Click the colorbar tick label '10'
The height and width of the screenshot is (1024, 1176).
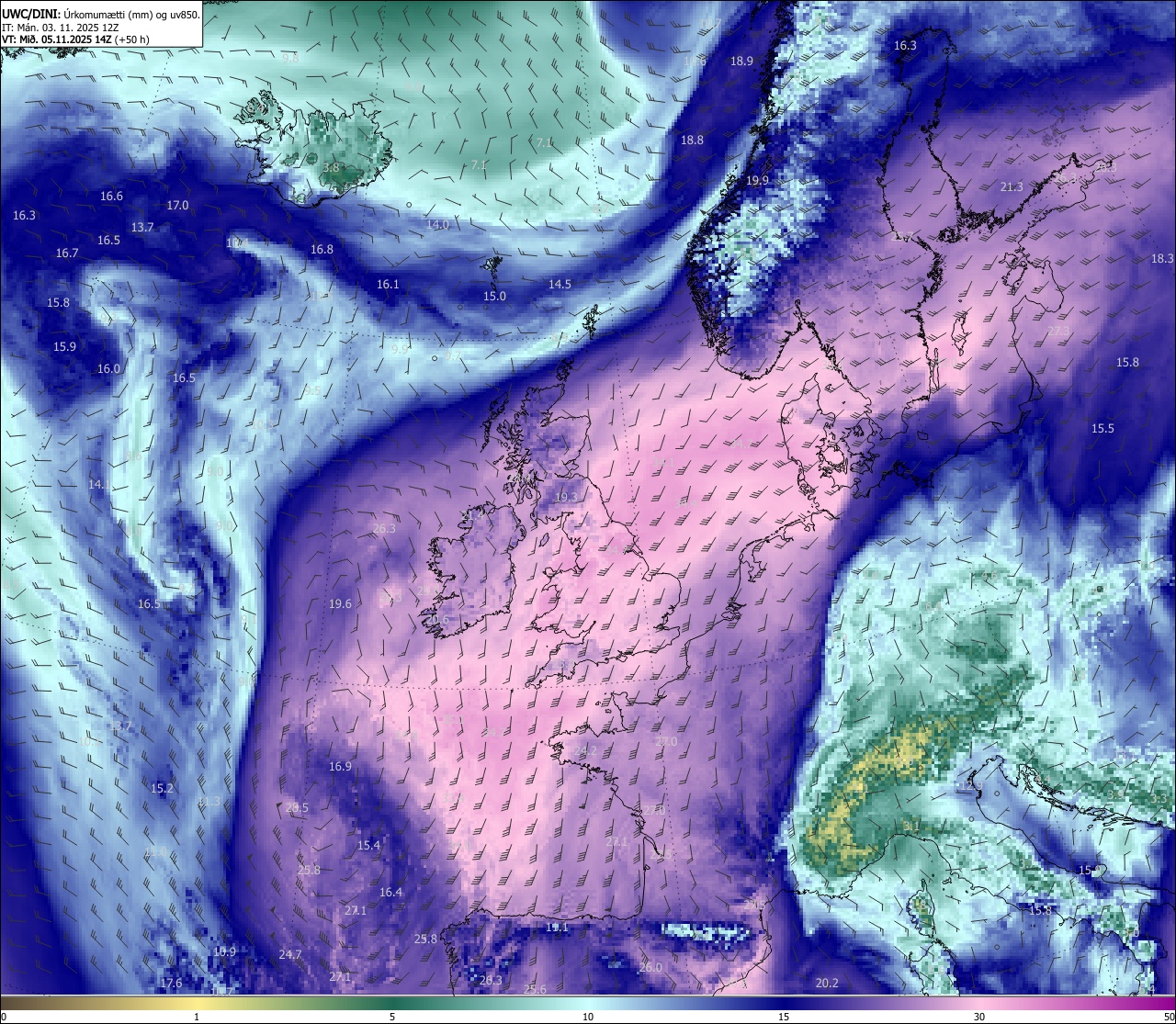(x=588, y=1017)
